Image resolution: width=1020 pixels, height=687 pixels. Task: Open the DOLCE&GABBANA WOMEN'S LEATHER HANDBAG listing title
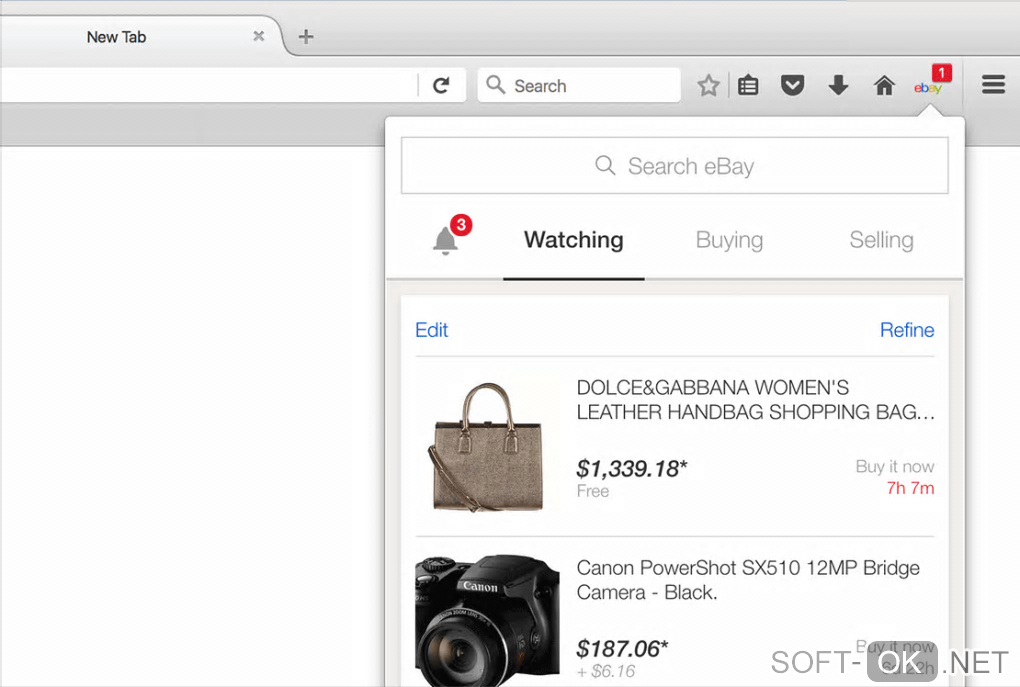click(755, 399)
